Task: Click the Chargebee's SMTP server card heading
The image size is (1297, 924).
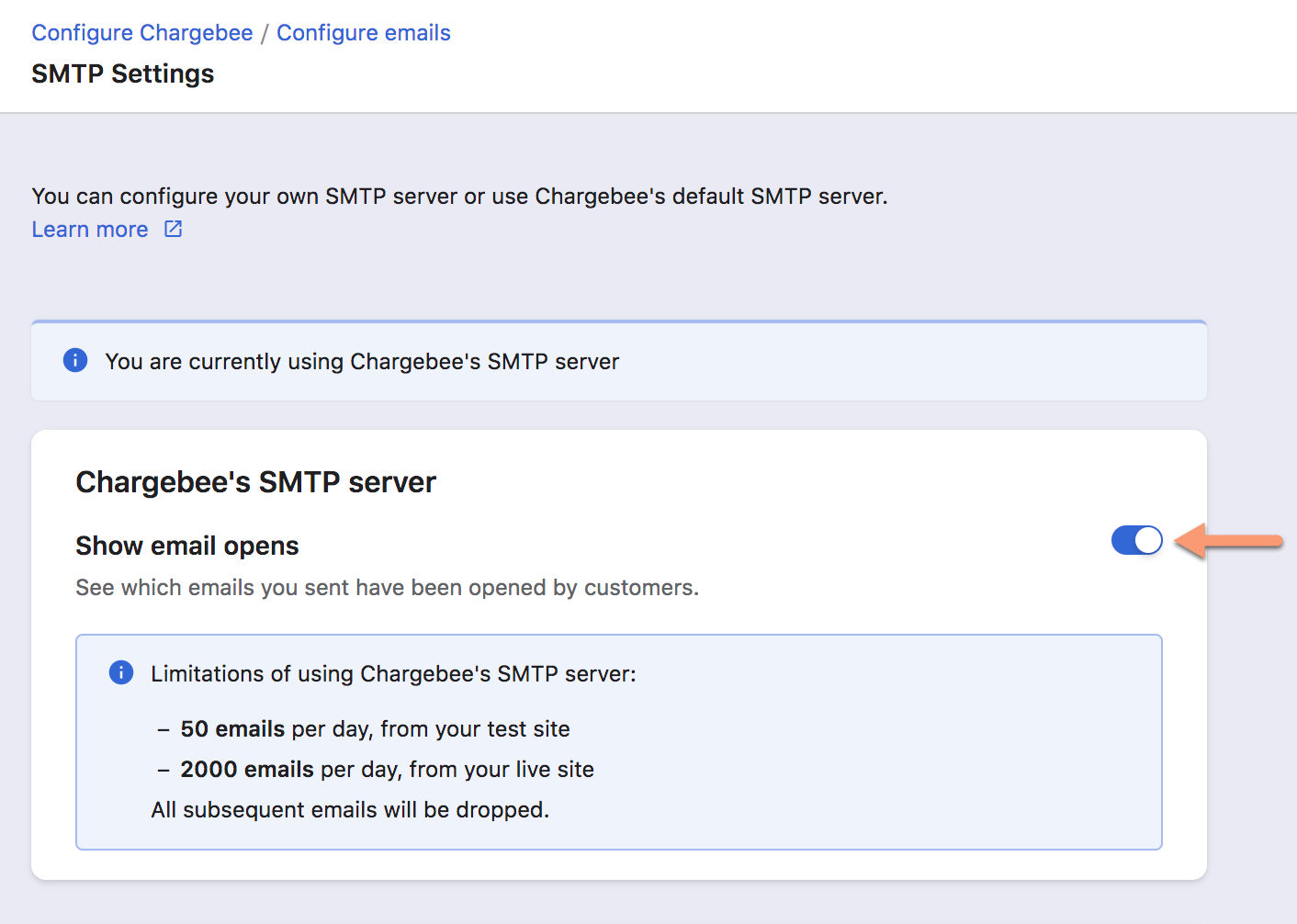Action: 255,482
